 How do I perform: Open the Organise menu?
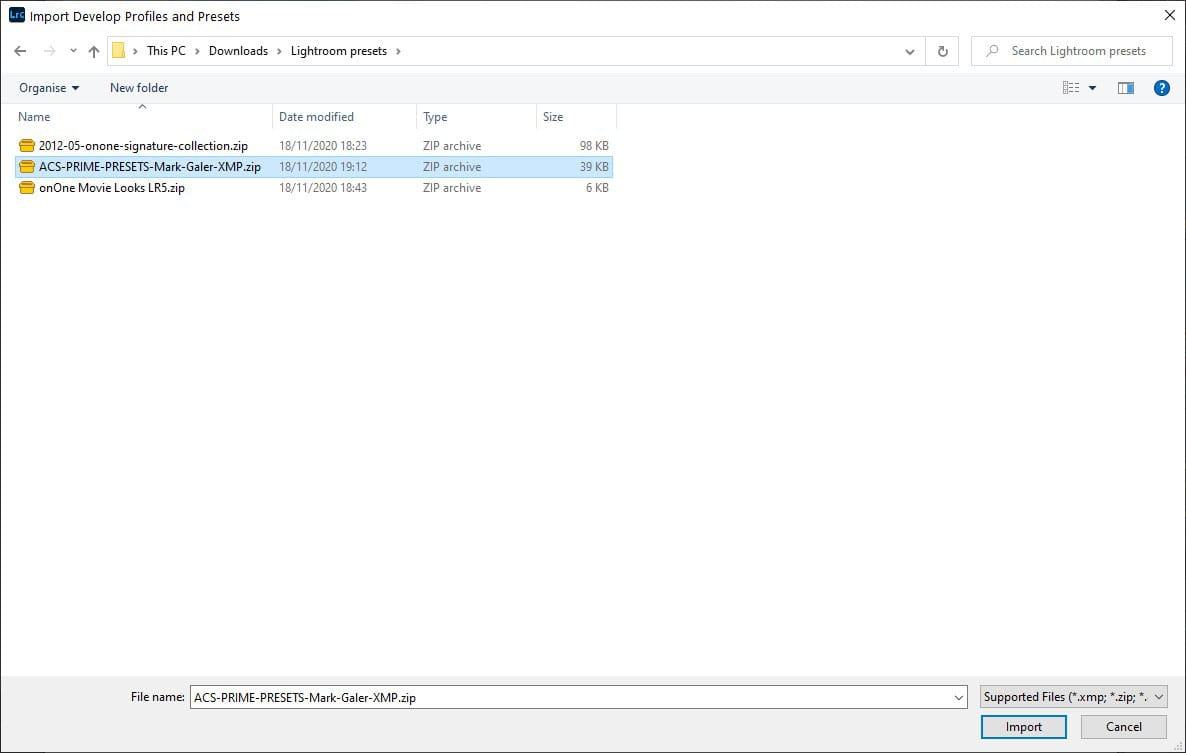[49, 88]
